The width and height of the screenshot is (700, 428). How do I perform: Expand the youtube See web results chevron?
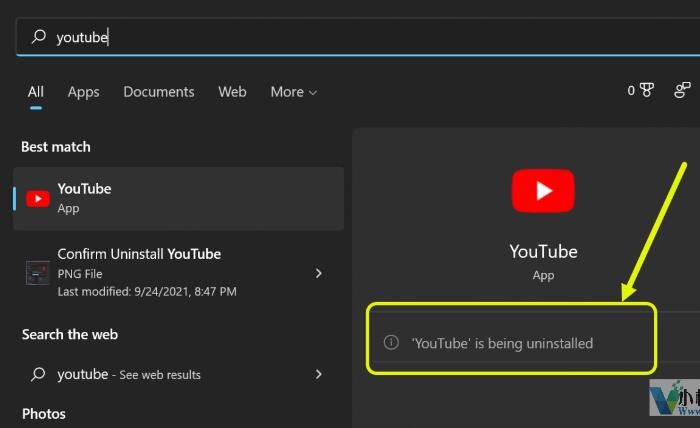pyautogui.click(x=318, y=374)
